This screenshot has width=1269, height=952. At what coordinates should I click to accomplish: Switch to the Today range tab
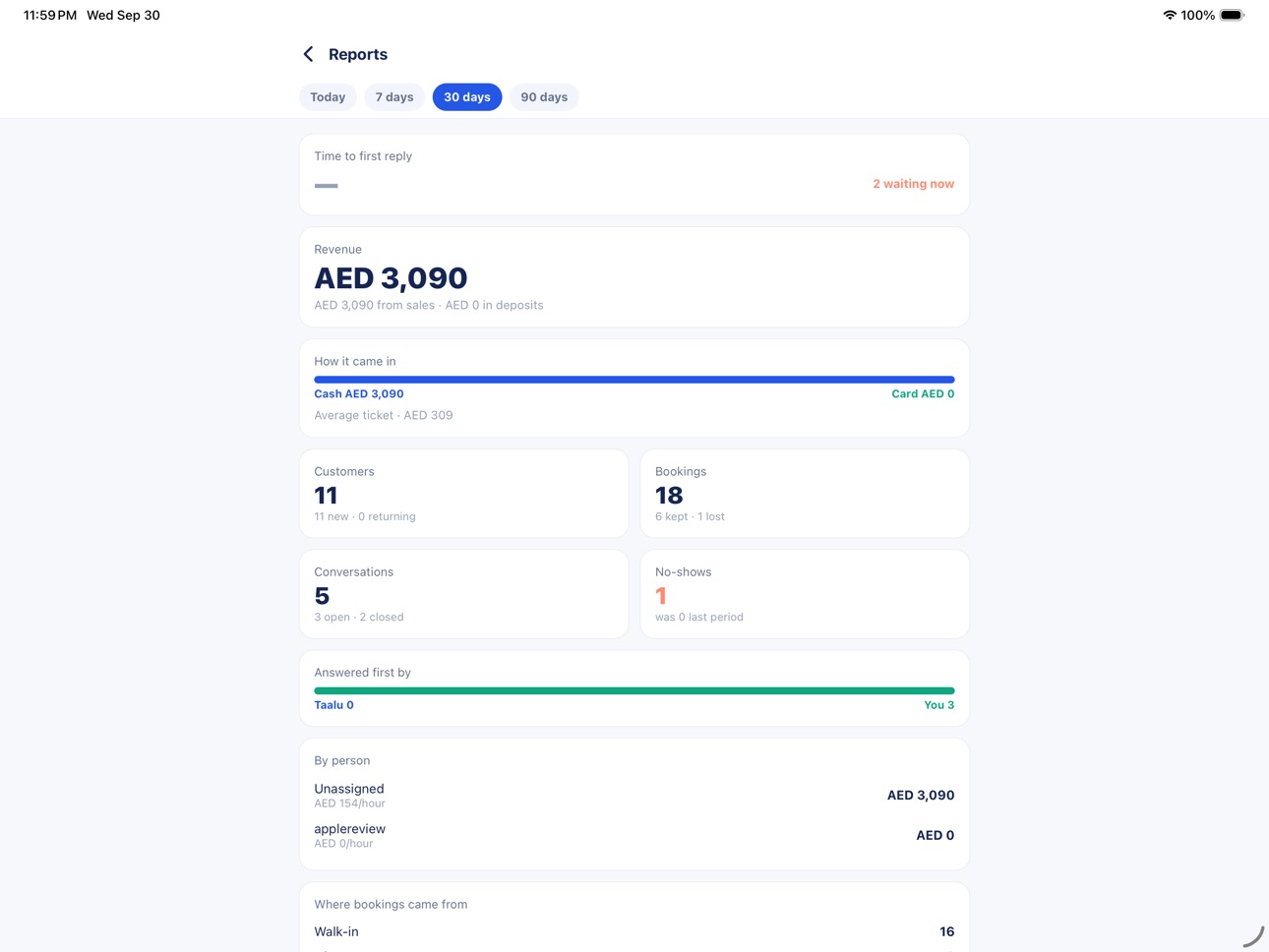click(328, 97)
